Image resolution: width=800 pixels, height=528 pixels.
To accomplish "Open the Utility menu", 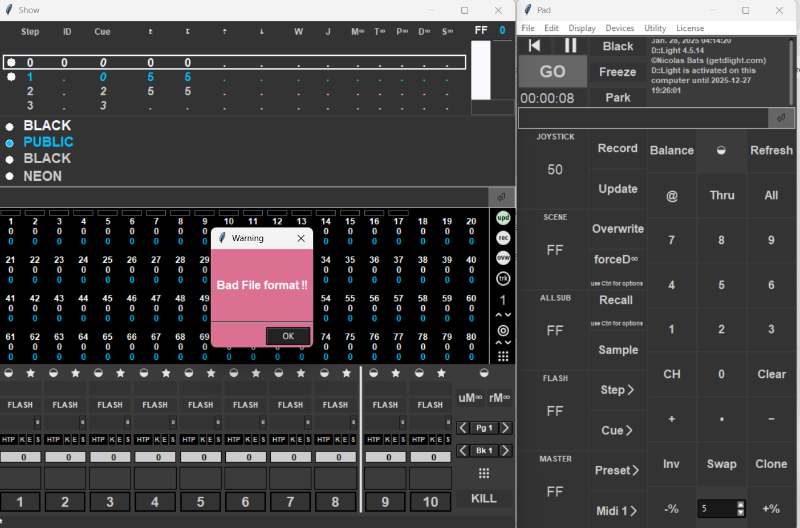I will click(x=655, y=28).
